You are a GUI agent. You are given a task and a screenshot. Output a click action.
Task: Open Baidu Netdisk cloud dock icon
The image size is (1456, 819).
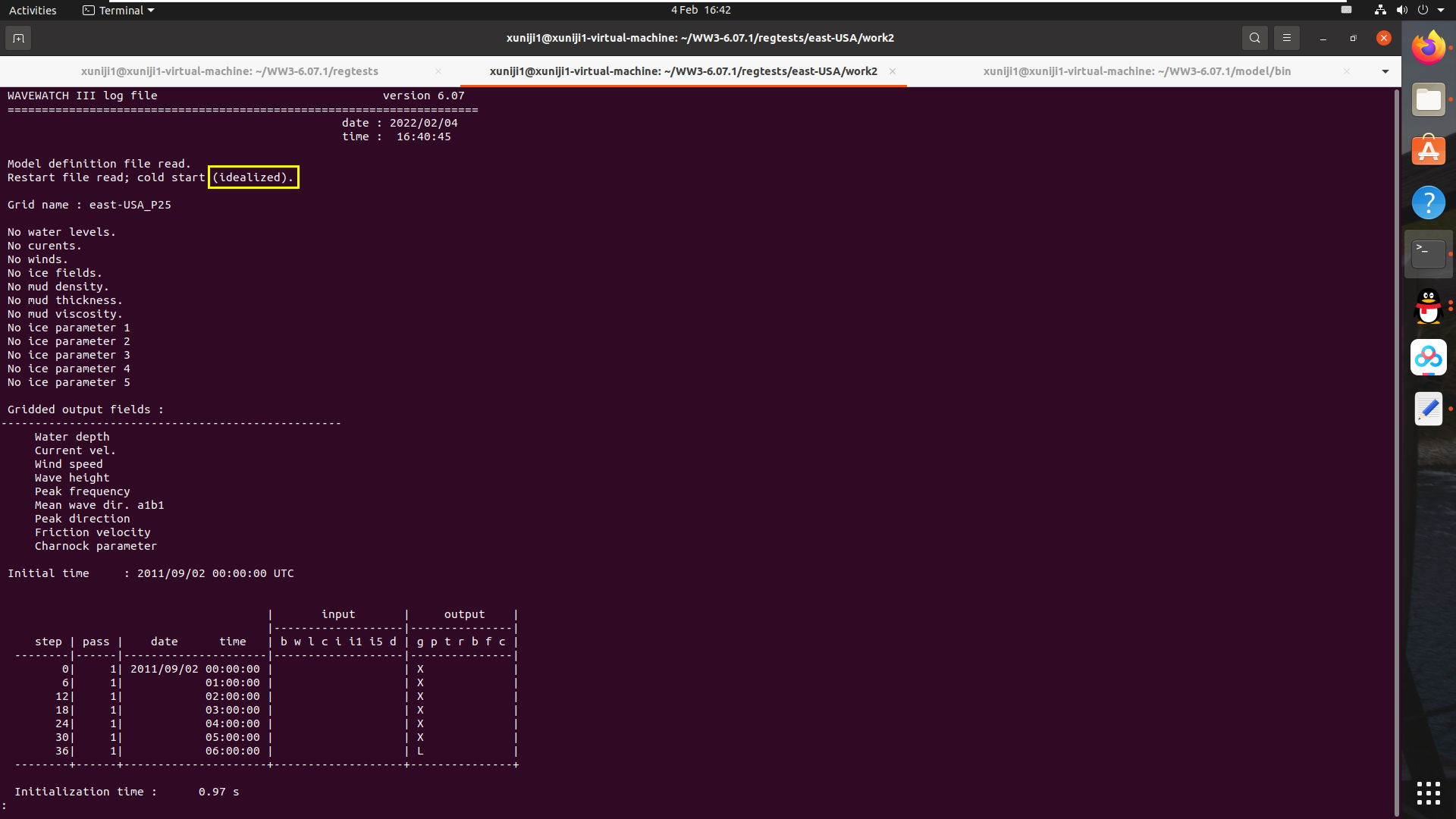click(1429, 357)
